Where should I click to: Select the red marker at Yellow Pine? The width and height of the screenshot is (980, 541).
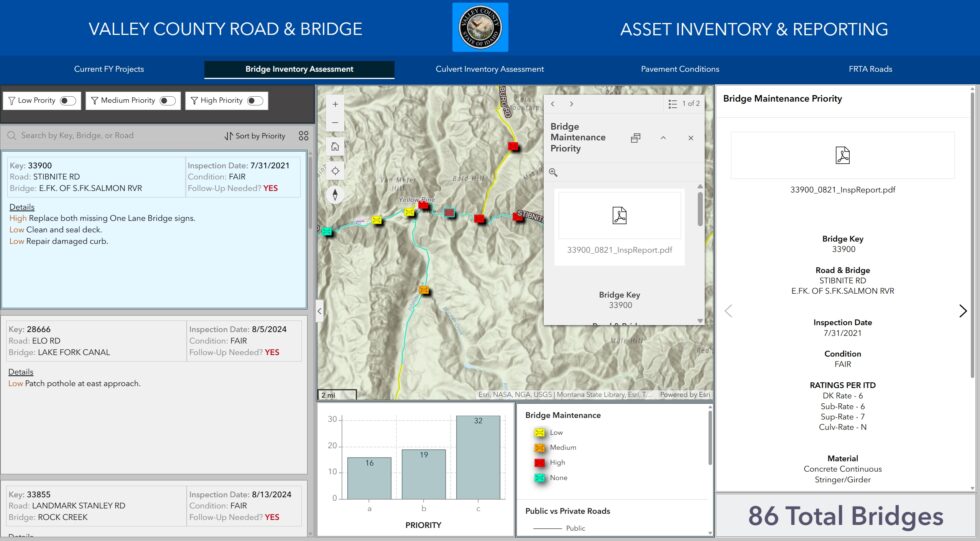(x=424, y=206)
